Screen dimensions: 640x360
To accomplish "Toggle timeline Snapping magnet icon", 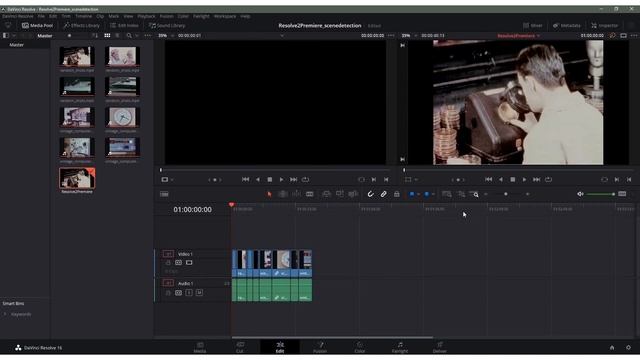I will [371, 194].
